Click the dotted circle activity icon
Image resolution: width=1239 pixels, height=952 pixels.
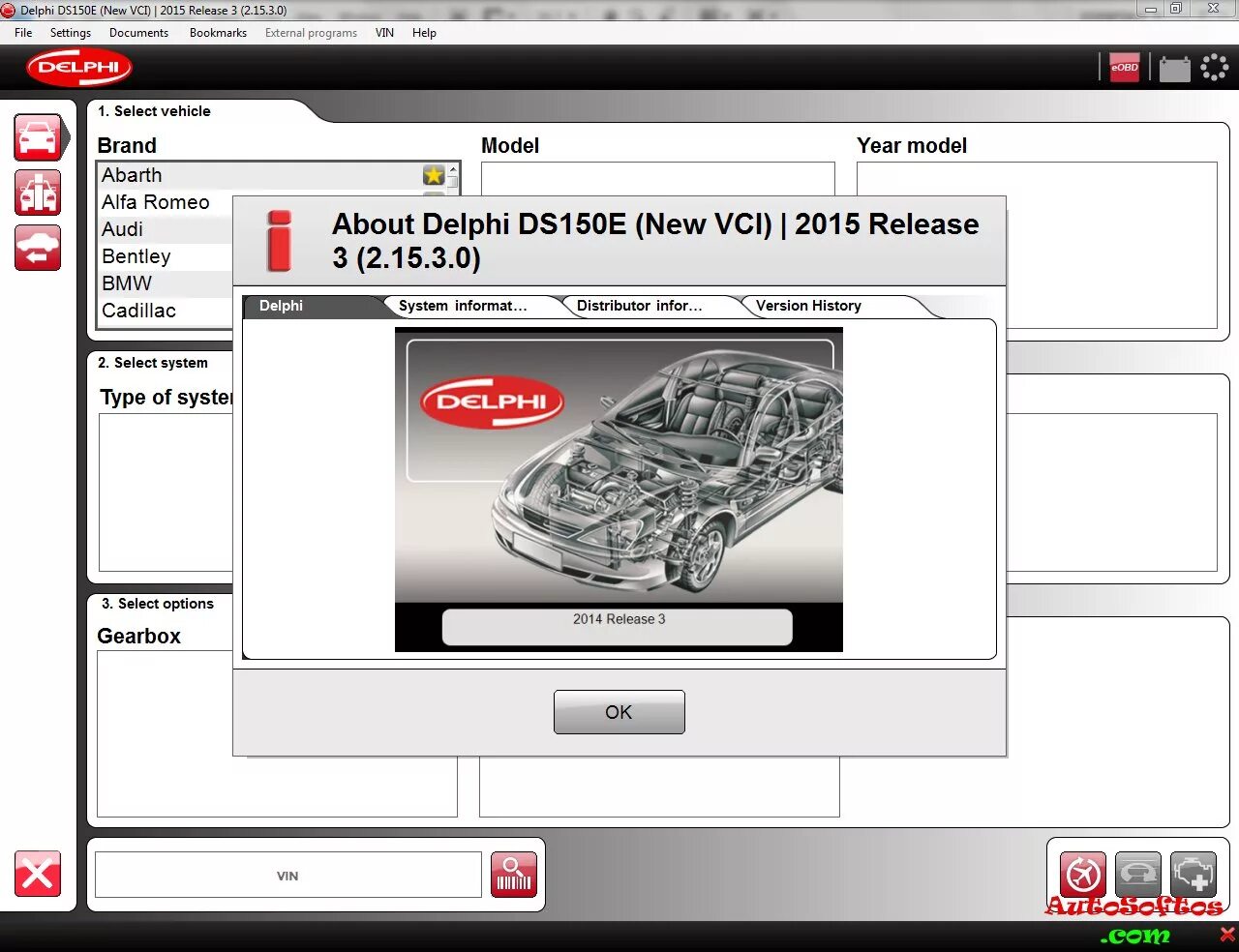(1214, 68)
